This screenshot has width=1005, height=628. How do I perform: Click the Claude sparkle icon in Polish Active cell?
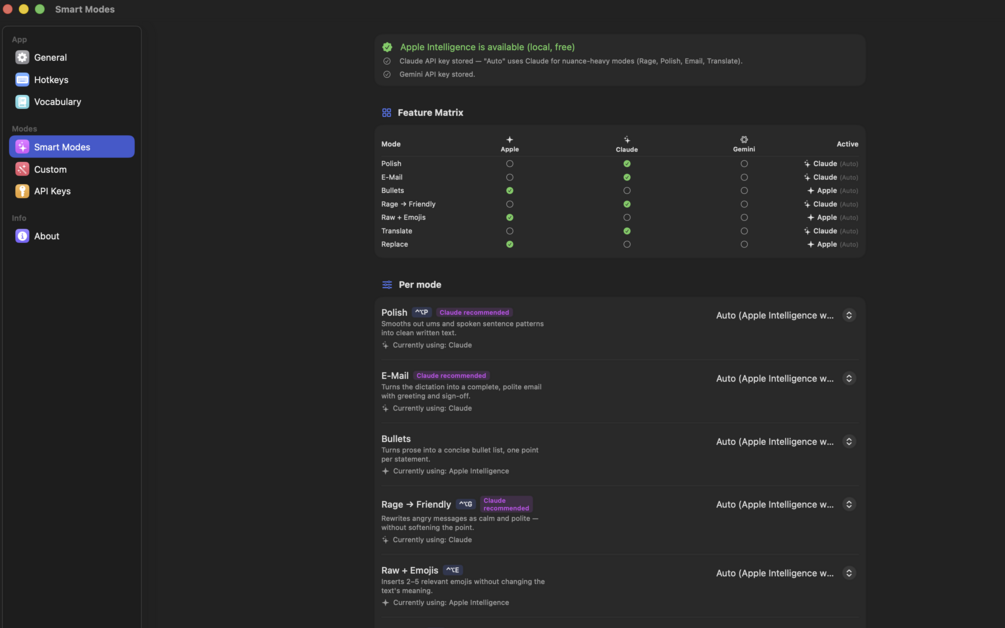pos(807,164)
